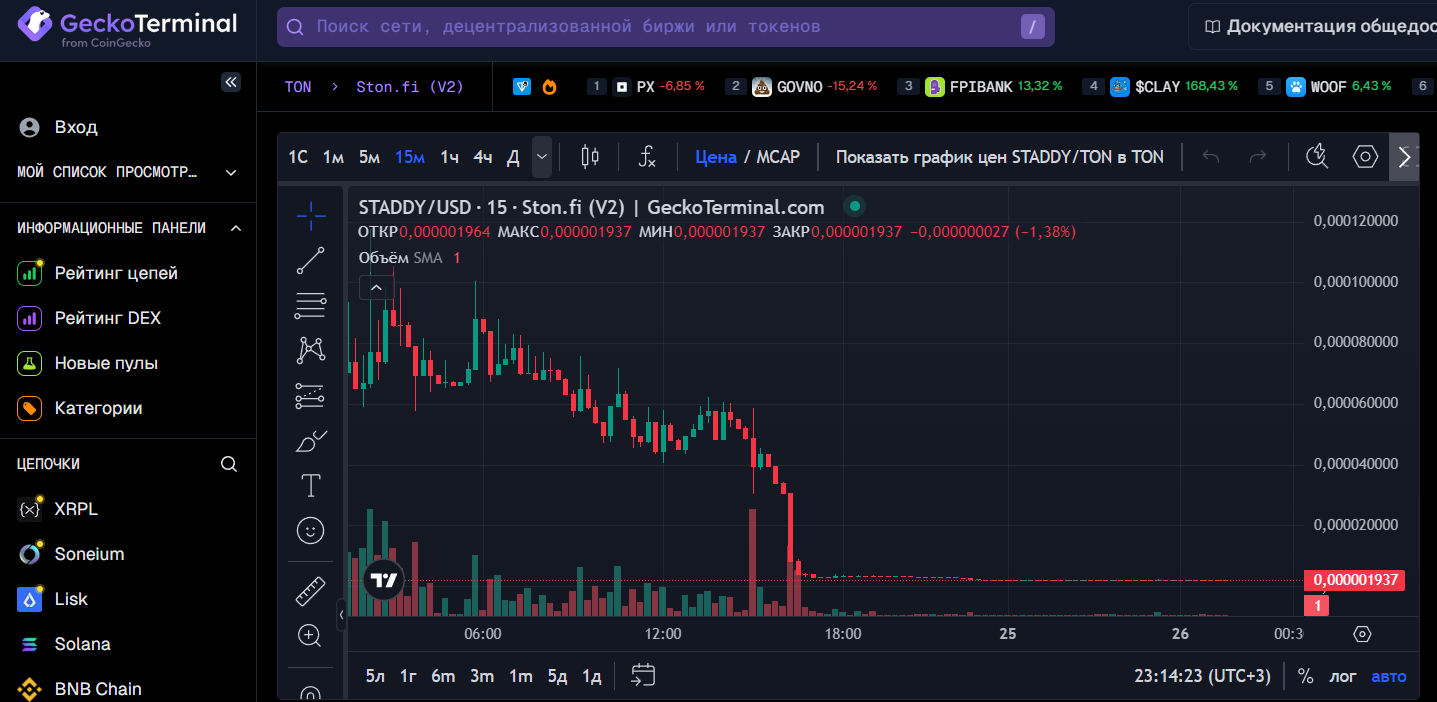
Task: Open the quick search lightning icon
Action: click(1317, 156)
